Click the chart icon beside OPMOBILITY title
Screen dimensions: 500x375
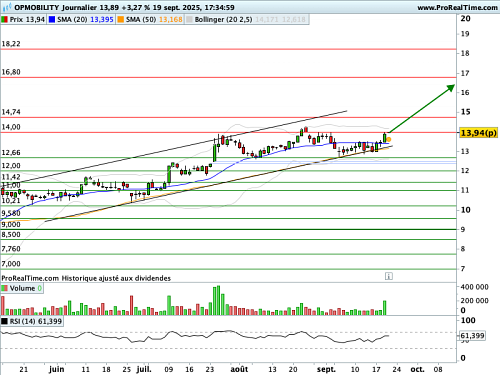[x=7, y=7]
